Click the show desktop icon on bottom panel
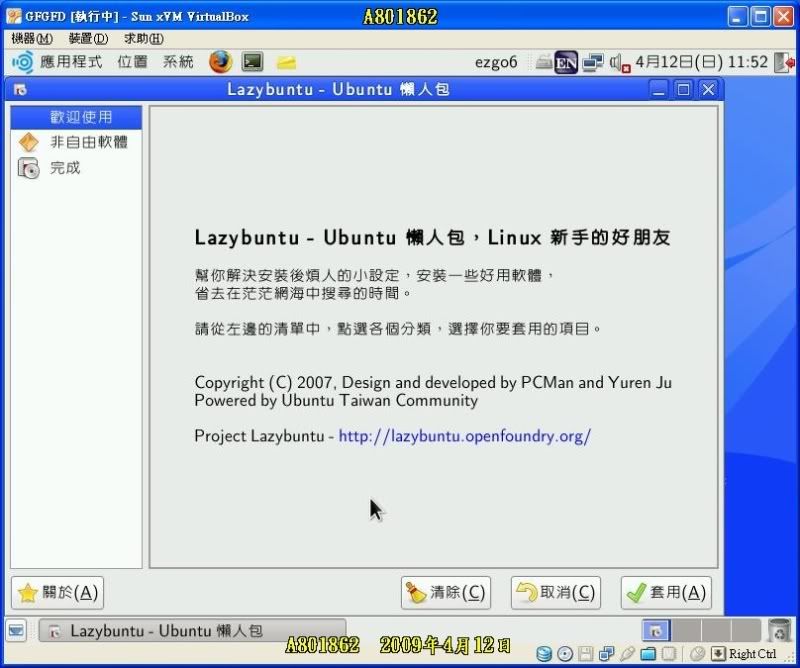Viewport: 800px width, 668px height. 16,631
